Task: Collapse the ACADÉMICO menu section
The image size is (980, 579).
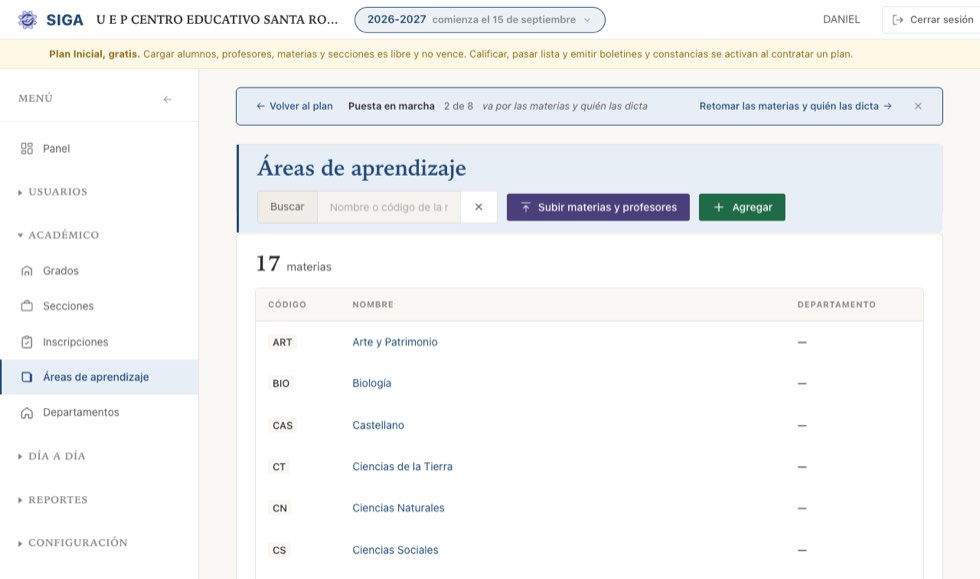Action: click(x=59, y=235)
